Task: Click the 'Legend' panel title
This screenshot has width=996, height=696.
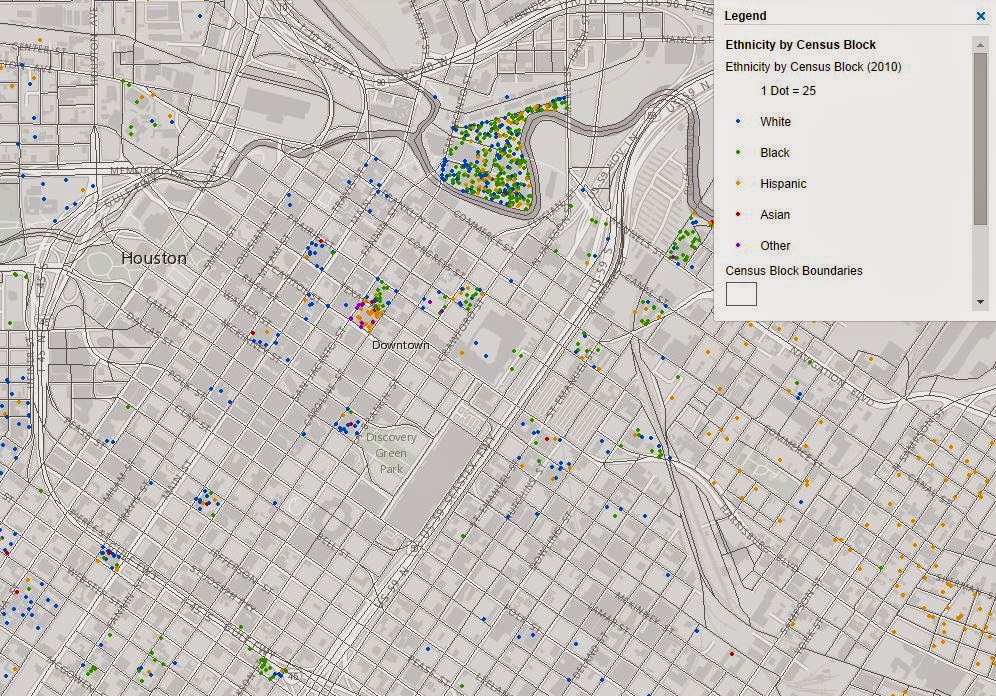Action: pyautogui.click(x=745, y=16)
